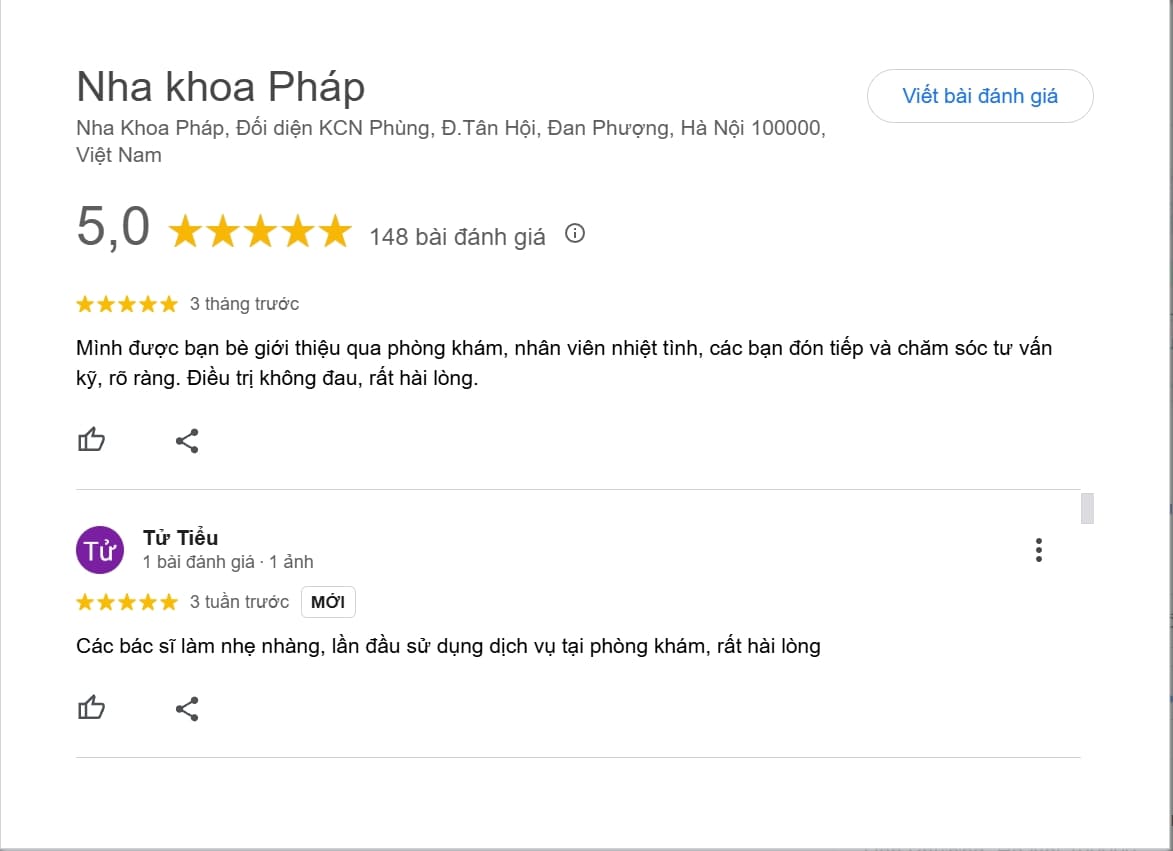Like Tử Tiểu's review with the thumbs up icon

click(x=91, y=708)
